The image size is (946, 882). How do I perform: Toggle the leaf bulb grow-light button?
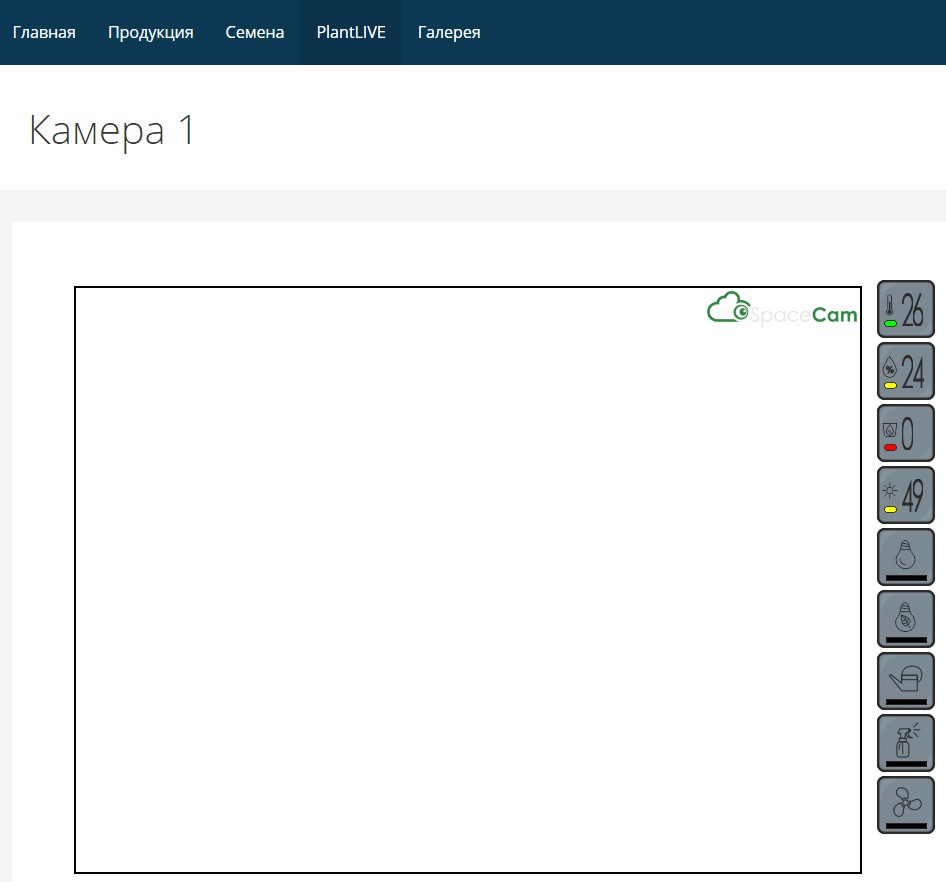[x=906, y=620]
